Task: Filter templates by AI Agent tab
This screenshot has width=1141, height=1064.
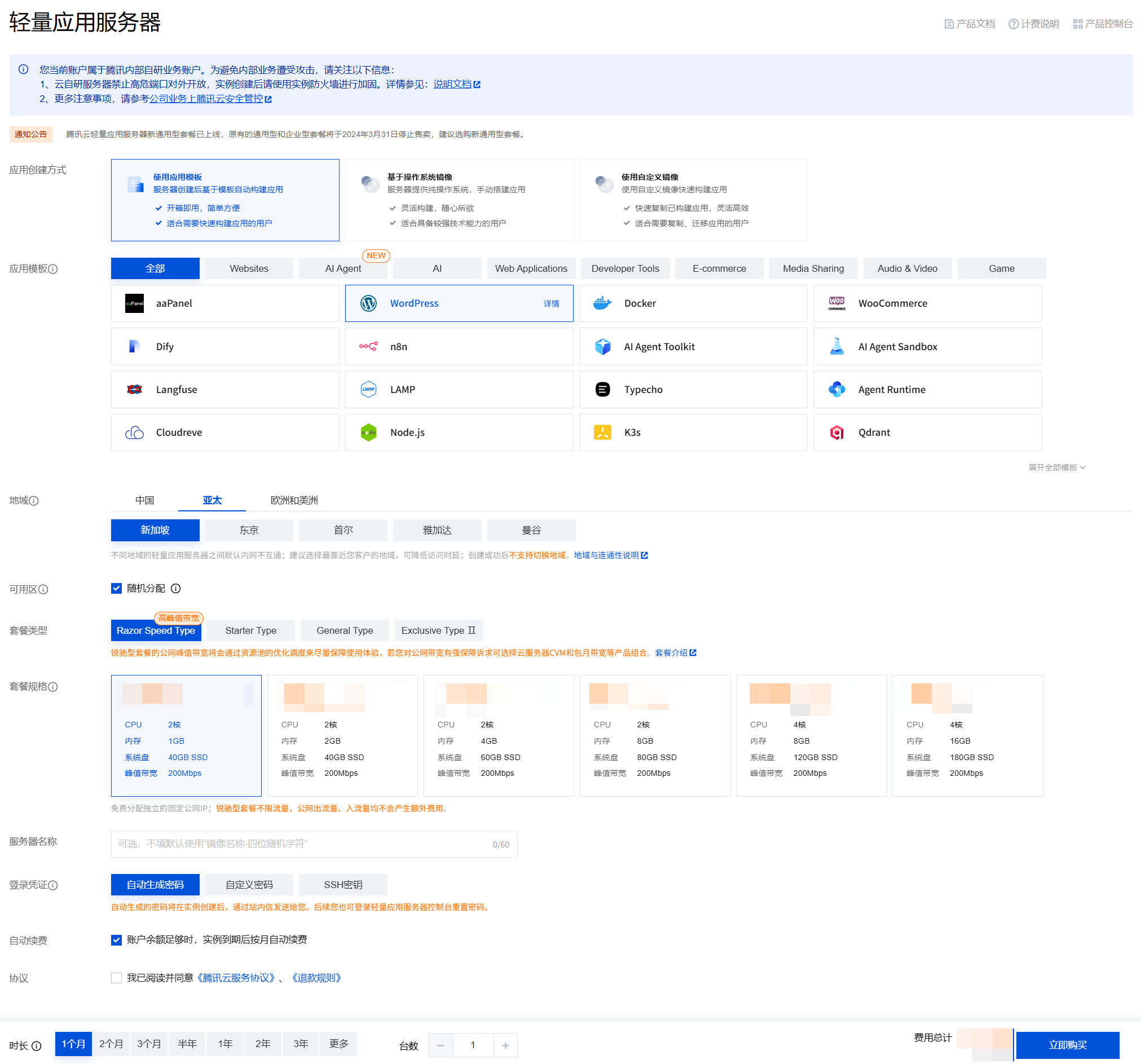Action: point(343,268)
